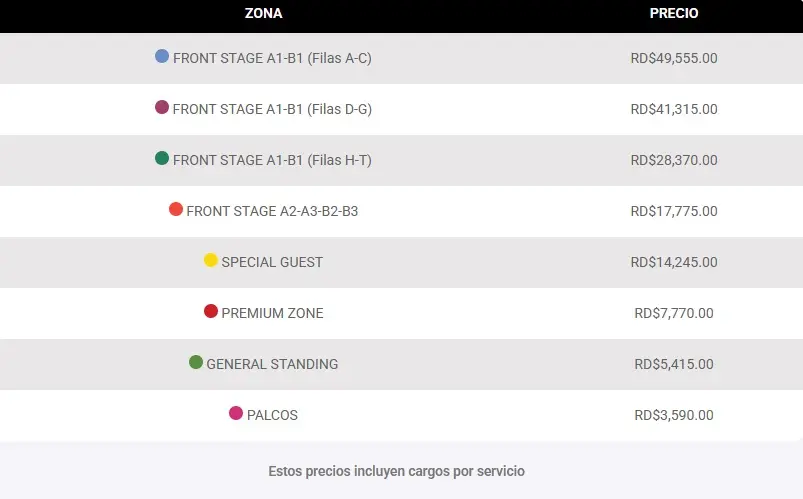The image size is (803, 499).
Task: Select the RD$3,590.00 price
Action: pos(674,415)
